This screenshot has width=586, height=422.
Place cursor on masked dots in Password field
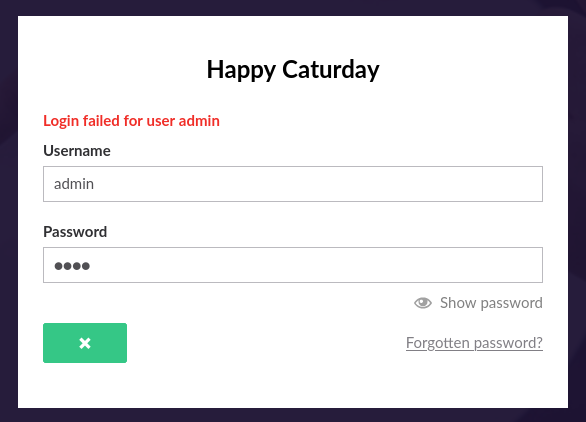click(x=72, y=266)
